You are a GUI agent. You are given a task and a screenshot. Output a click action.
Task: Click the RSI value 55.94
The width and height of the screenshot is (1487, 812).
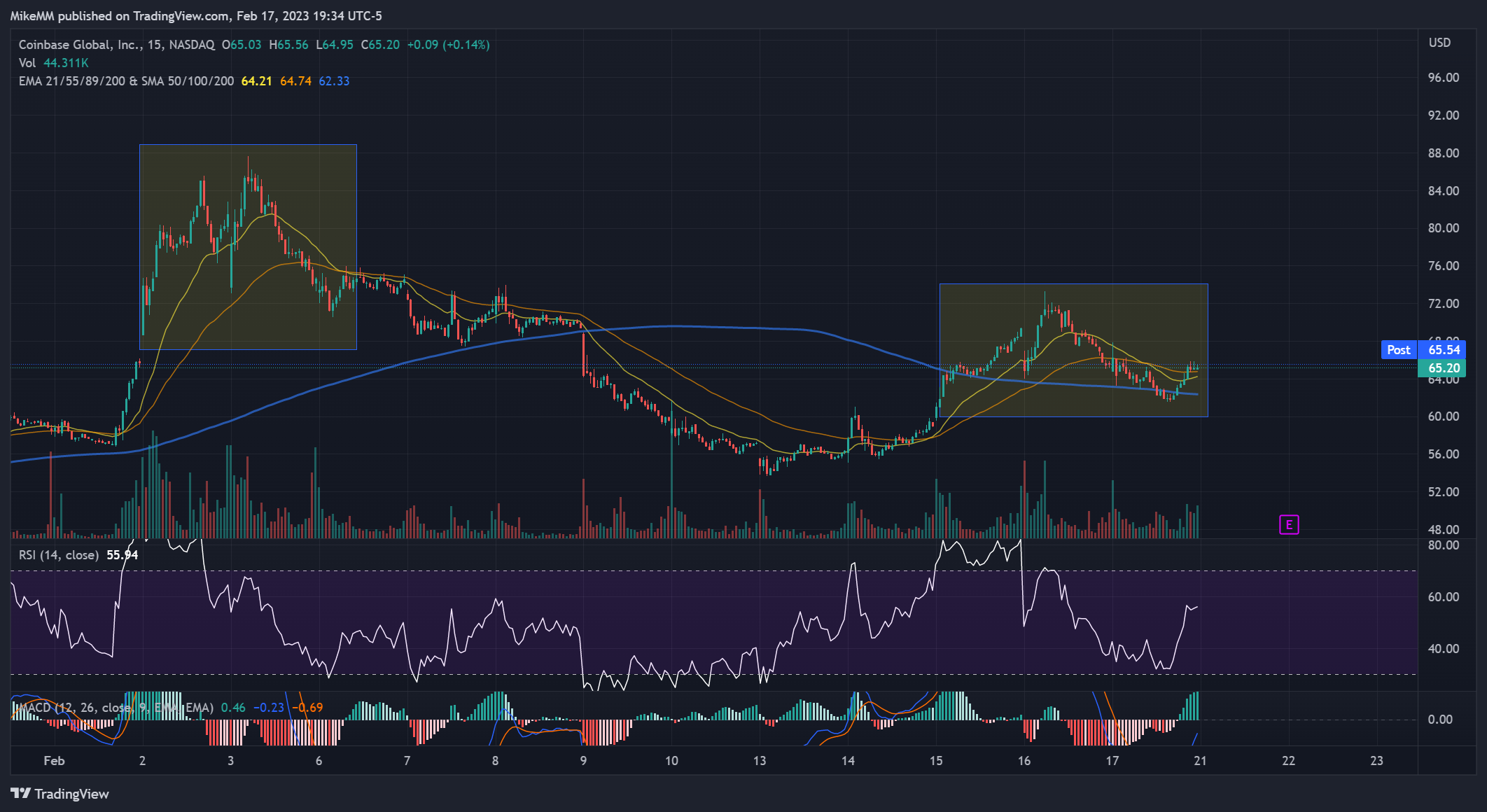(x=123, y=555)
